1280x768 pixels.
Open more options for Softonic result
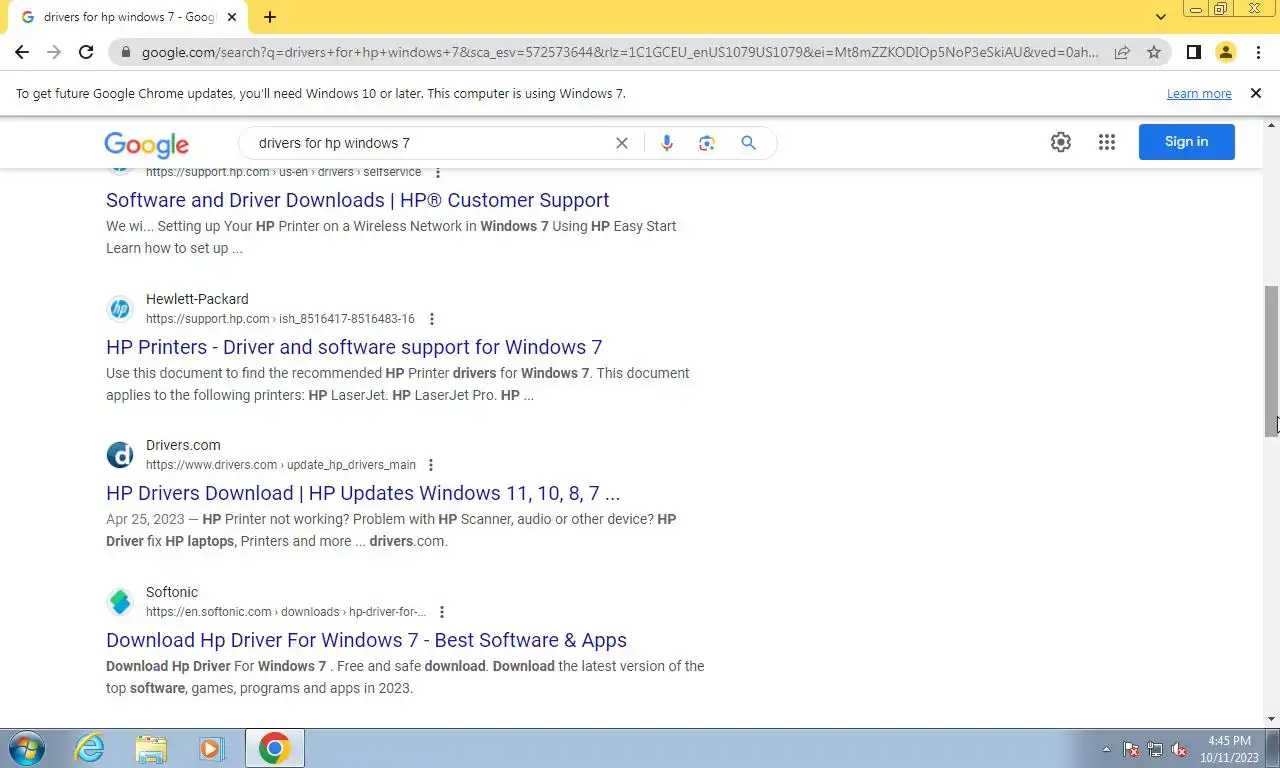[442, 612]
